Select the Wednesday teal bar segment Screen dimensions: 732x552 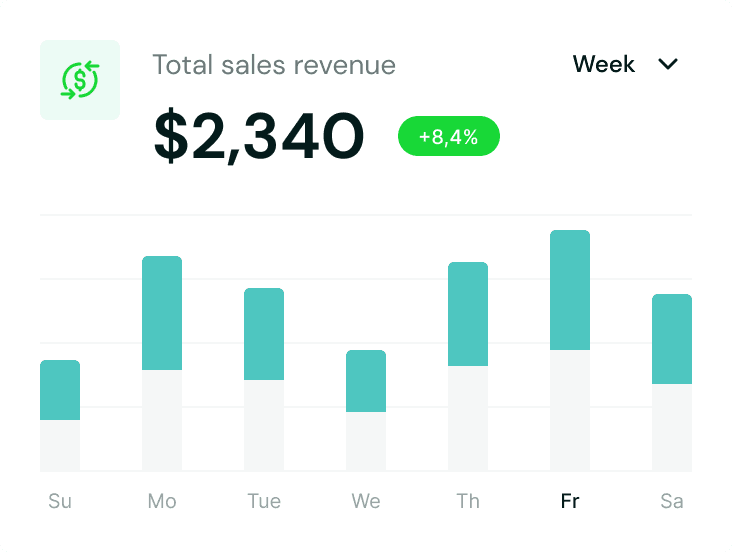[366, 381]
